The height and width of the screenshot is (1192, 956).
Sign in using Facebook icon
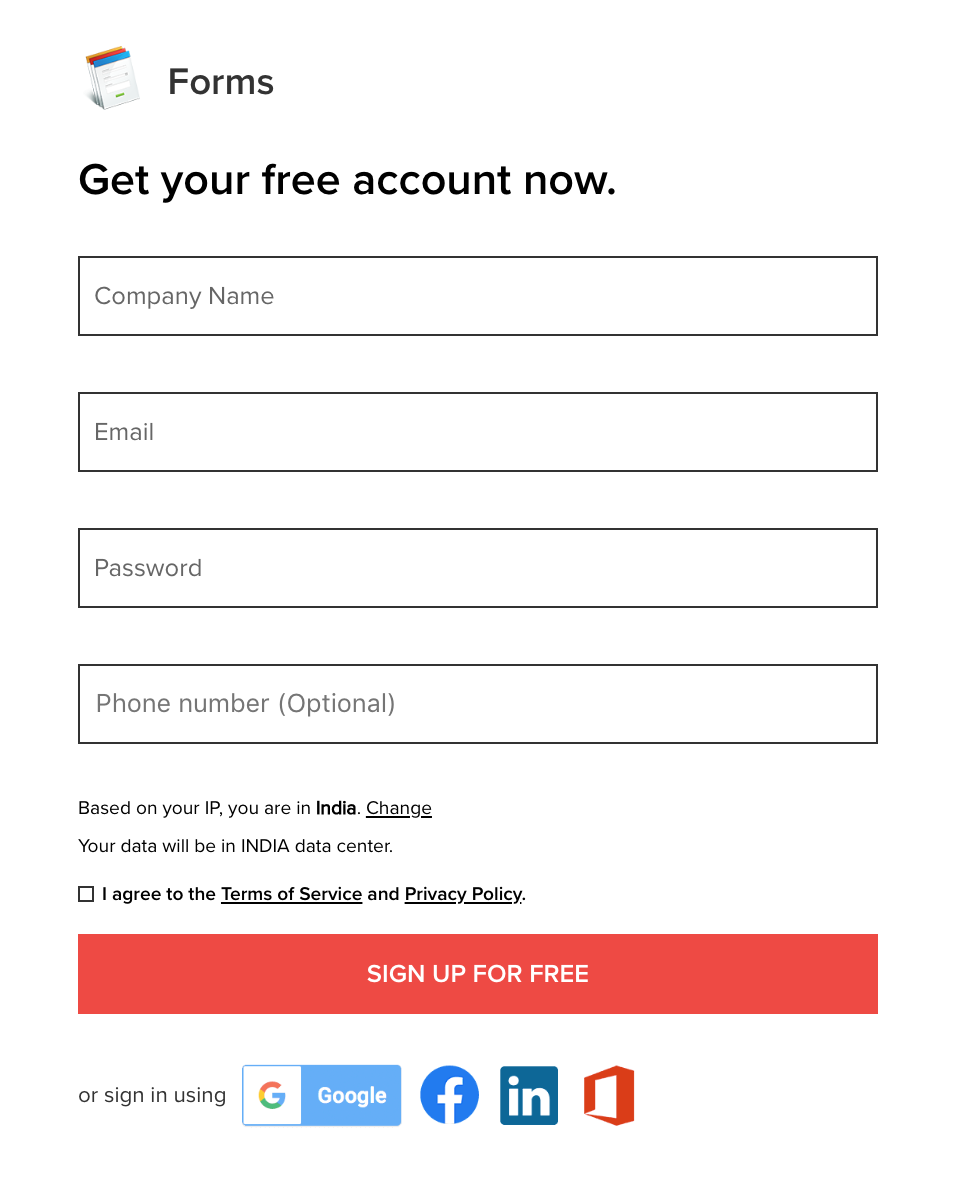pos(449,1095)
